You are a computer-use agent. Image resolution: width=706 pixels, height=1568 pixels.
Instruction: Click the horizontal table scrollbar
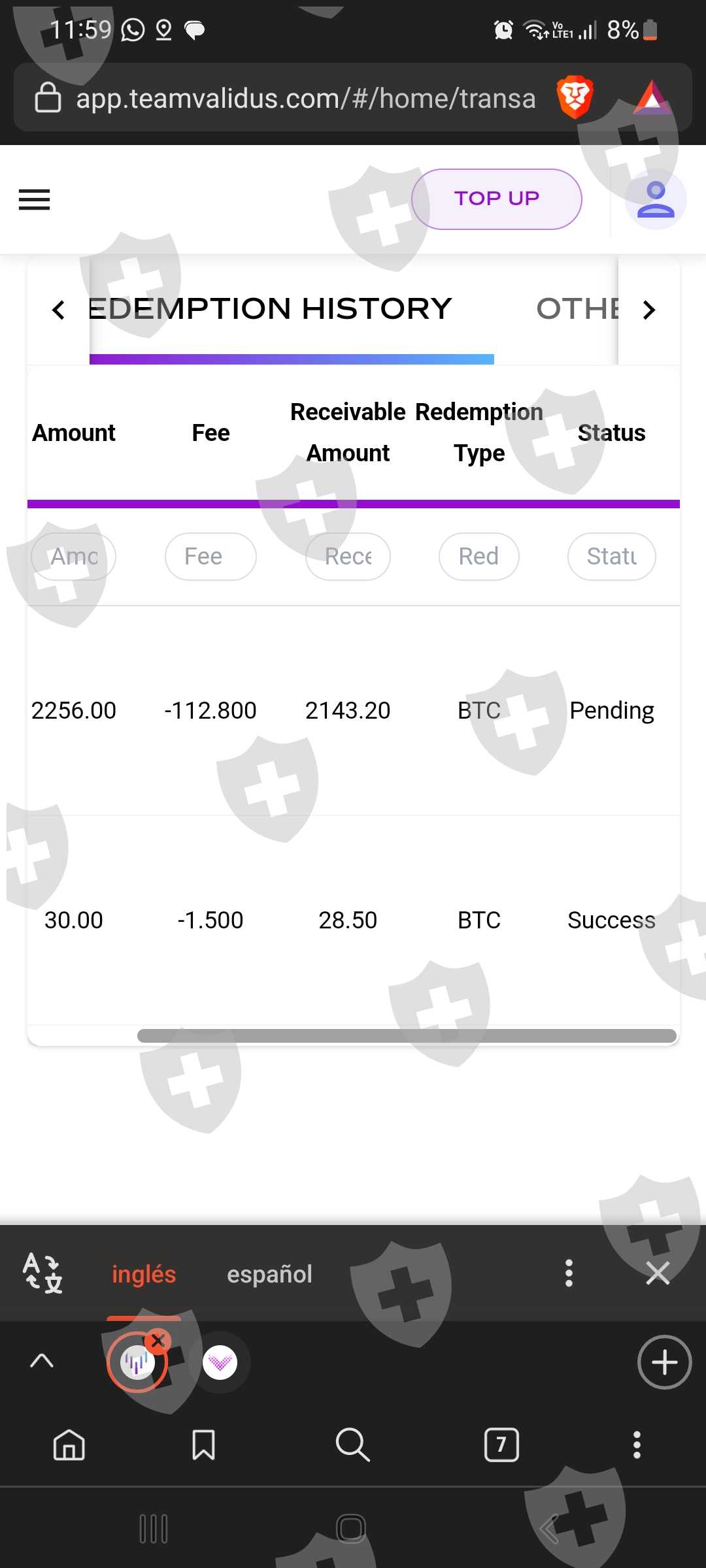coord(407,1036)
